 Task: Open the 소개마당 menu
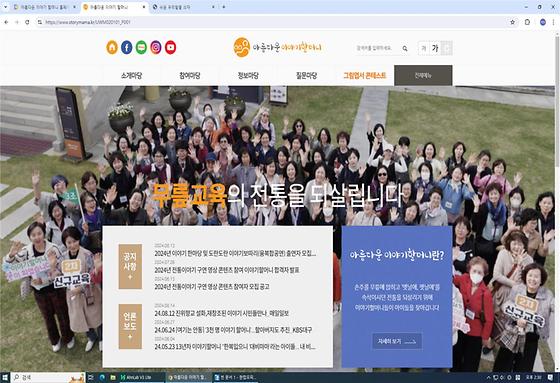[131, 75]
